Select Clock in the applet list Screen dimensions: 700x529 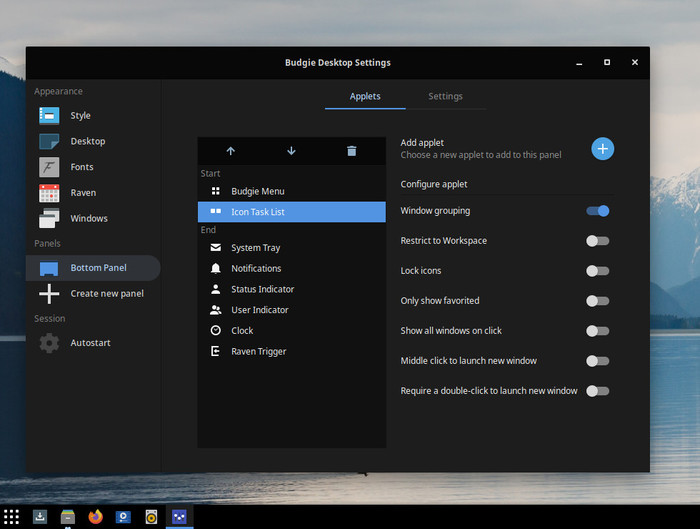point(242,331)
